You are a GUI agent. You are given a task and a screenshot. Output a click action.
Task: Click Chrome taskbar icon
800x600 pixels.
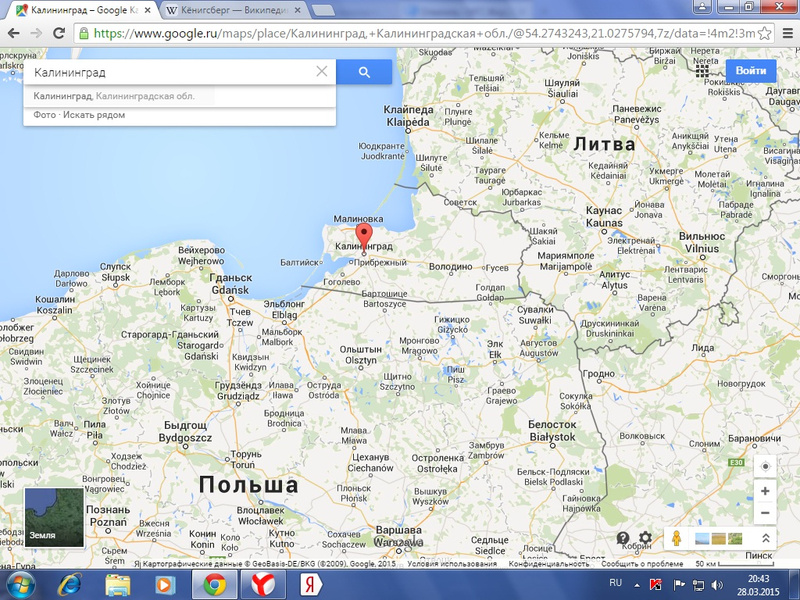tap(214, 585)
